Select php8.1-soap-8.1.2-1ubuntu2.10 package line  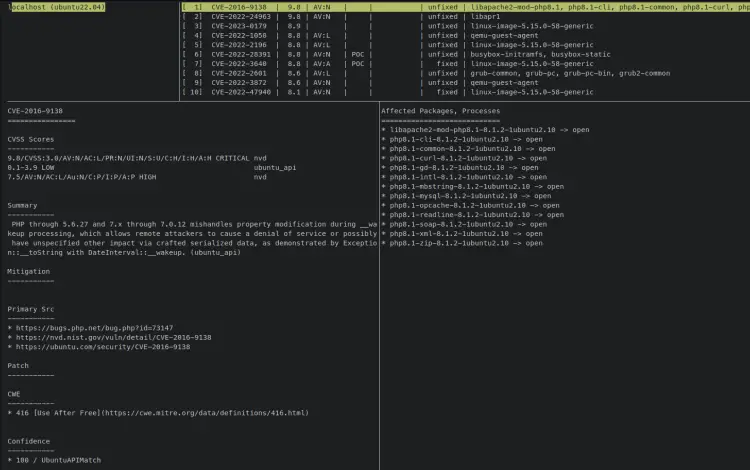click(x=464, y=224)
